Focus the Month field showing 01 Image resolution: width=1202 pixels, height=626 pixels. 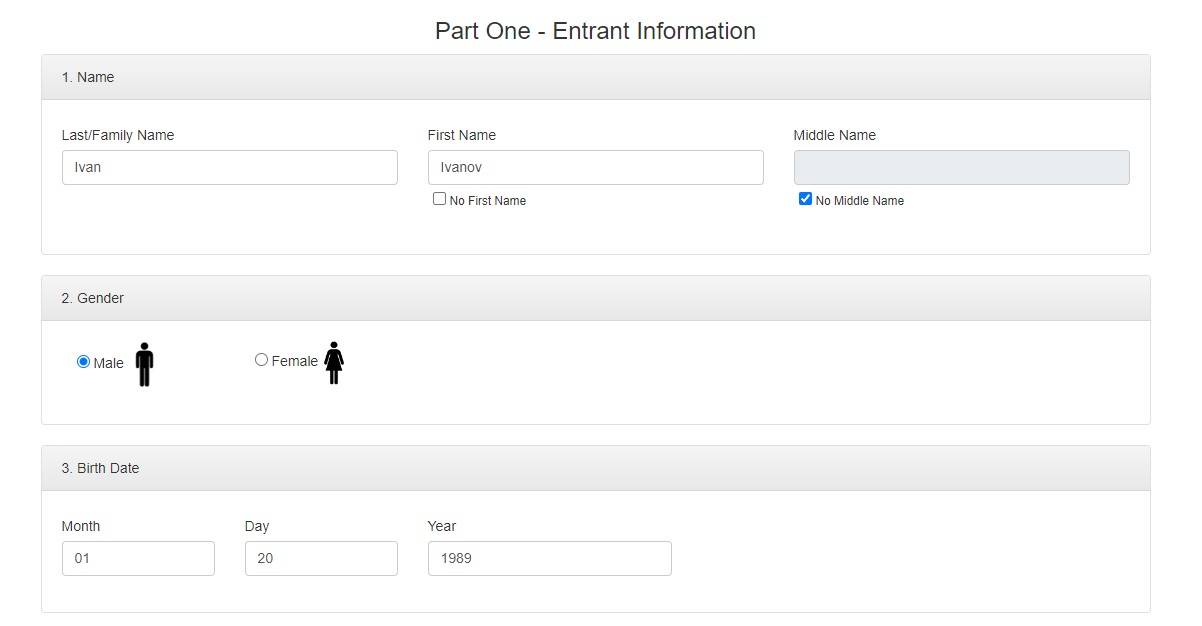click(138, 559)
